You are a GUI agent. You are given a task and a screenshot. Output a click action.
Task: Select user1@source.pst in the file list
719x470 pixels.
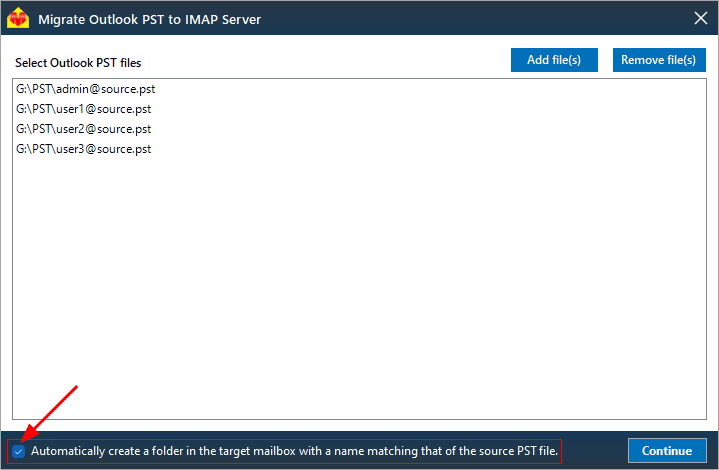tap(83, 109)
